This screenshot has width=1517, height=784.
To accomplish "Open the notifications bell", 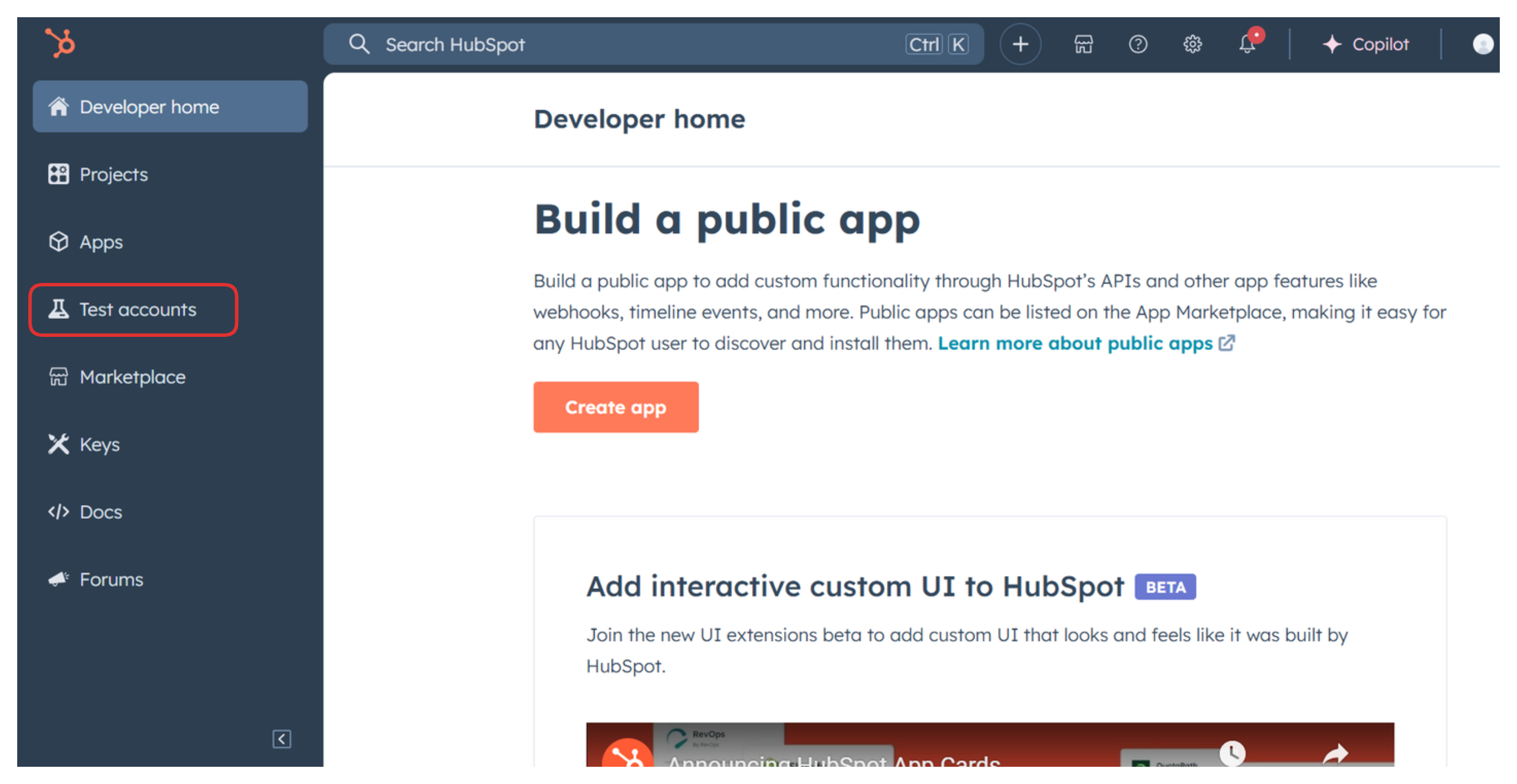I will point(1247,44).
